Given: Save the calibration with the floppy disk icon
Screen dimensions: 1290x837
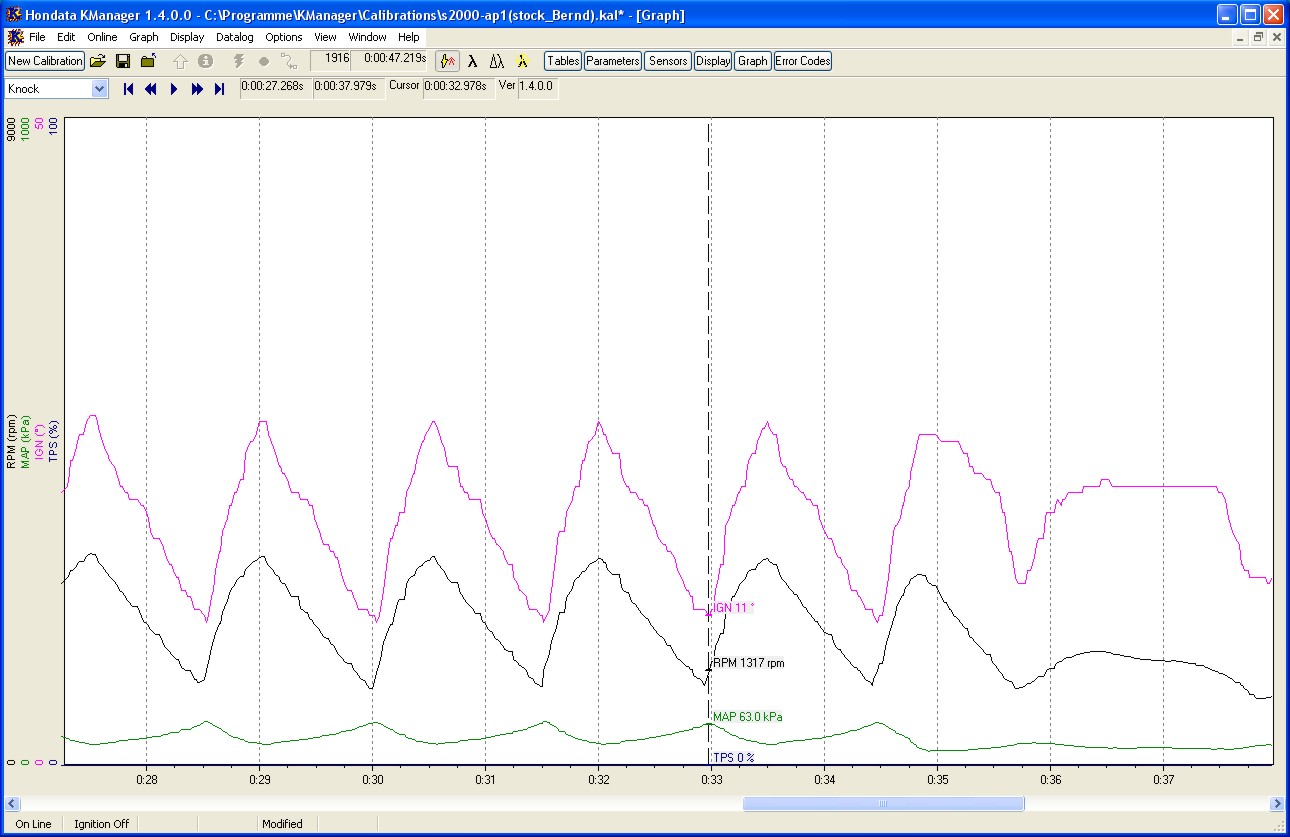Looking at the screenshot, I should pos(123,61).
